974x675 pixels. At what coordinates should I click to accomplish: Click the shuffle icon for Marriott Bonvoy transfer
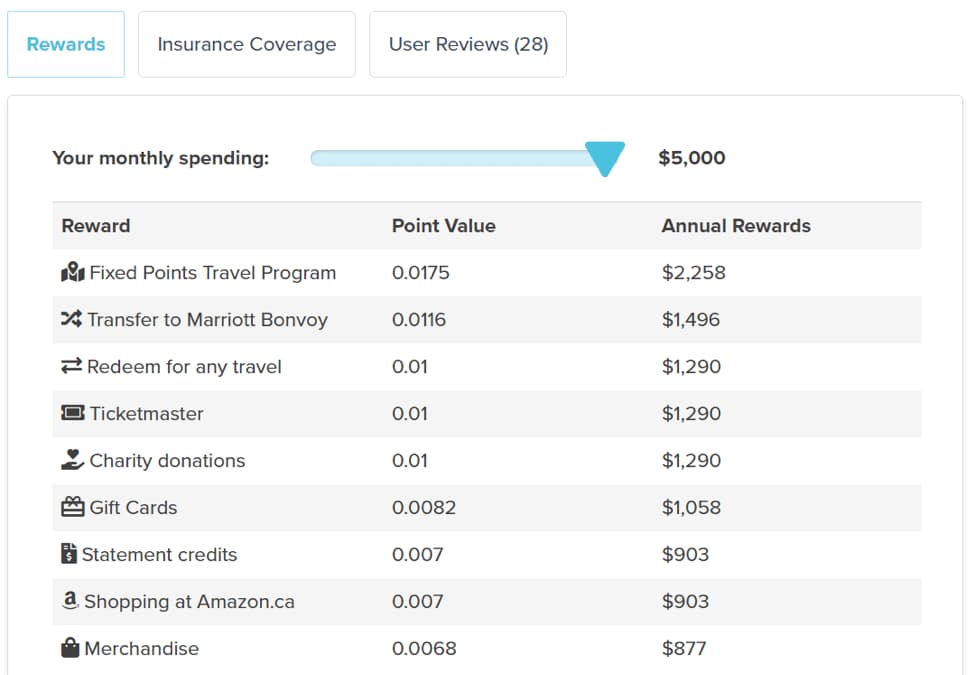(x=71, y=319)
